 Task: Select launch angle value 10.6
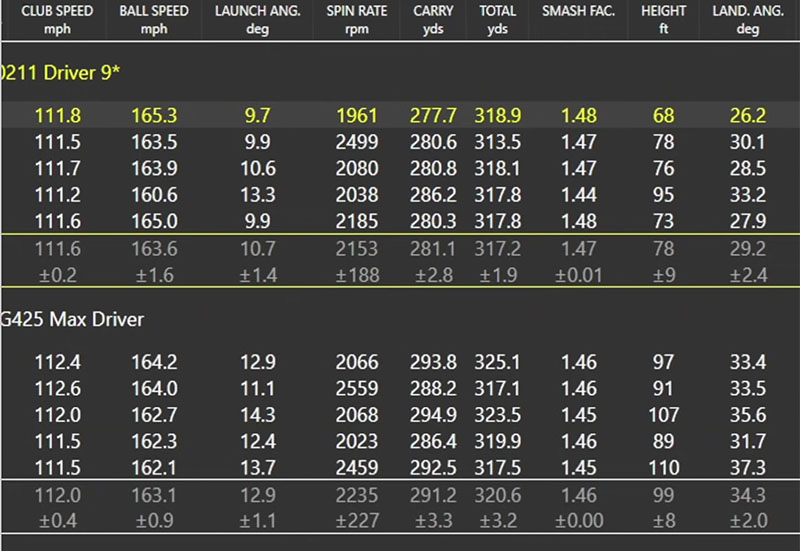258,168
